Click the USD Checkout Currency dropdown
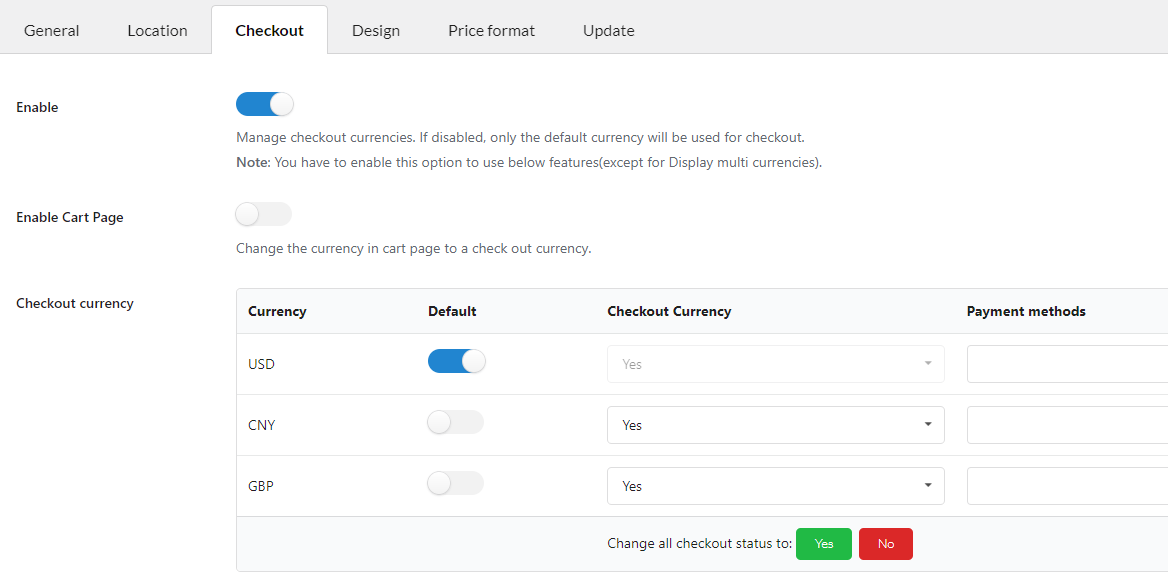 (x=775, y=364)
